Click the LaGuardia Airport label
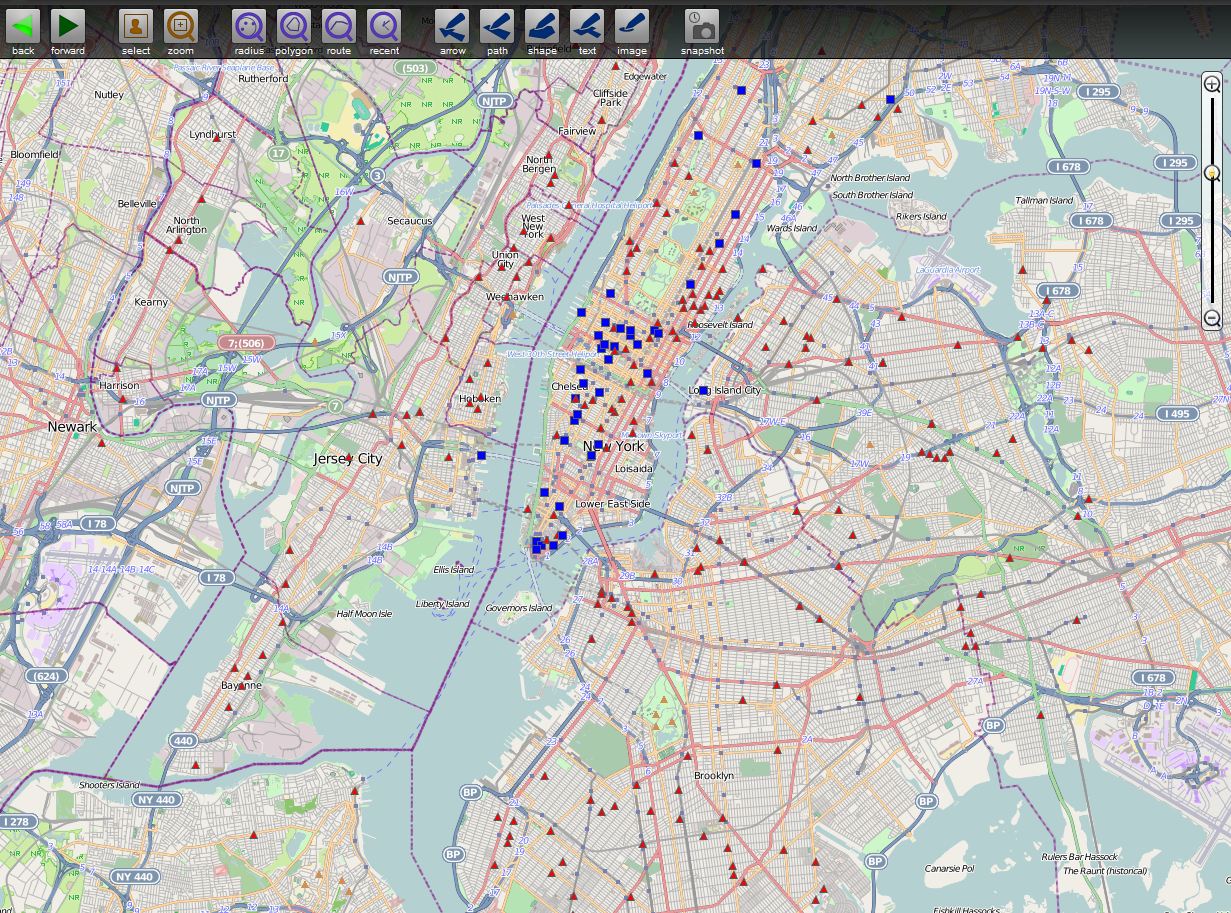Image resolution: width=1231 pixels, height=913 pixels. 948,270
